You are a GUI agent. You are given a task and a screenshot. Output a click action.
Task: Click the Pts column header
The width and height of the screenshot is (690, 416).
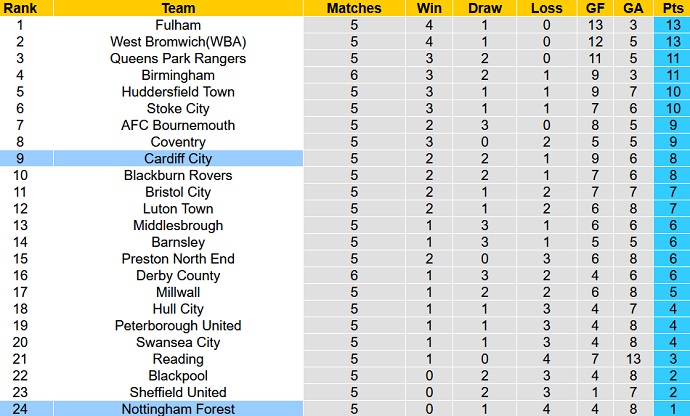(x=672, y=8)
